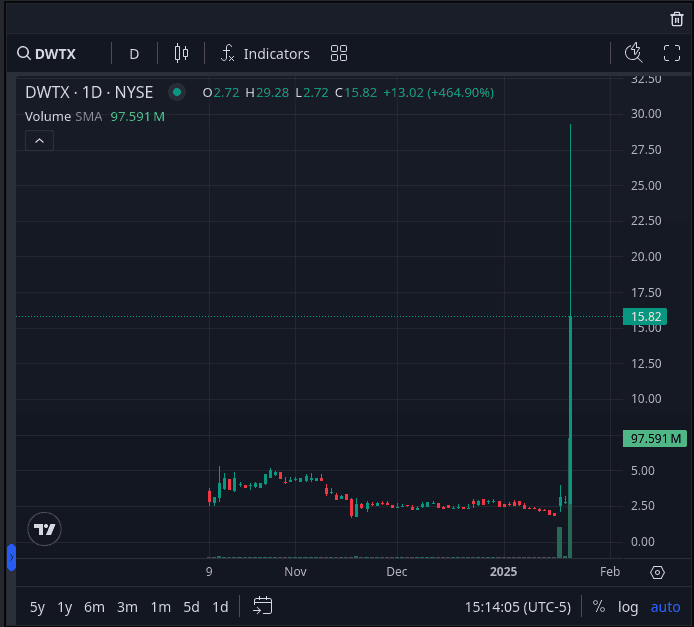Collapse the indicator legend chevron

coord(39,141)
